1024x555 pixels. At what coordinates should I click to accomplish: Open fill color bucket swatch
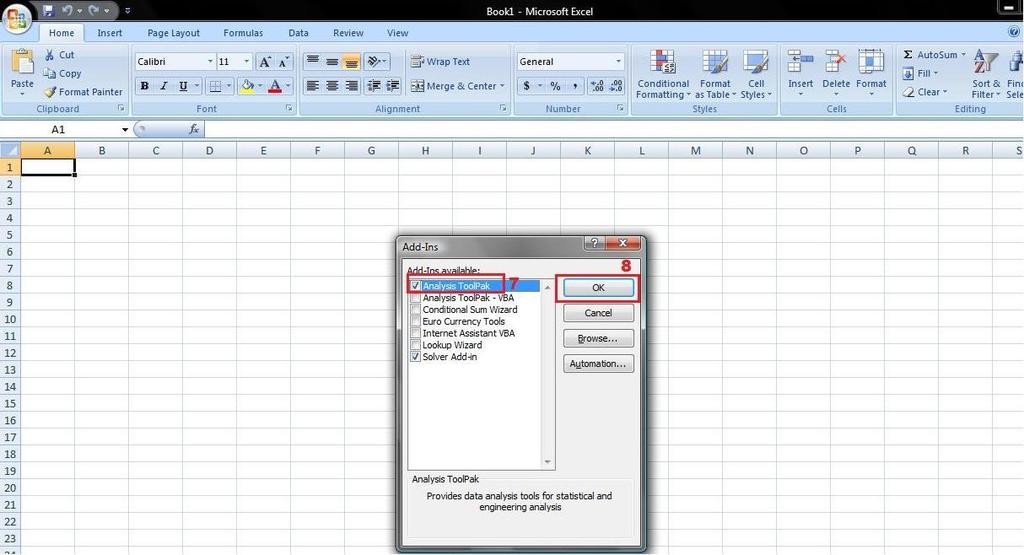pyautogui.click(x=247, y=86)
